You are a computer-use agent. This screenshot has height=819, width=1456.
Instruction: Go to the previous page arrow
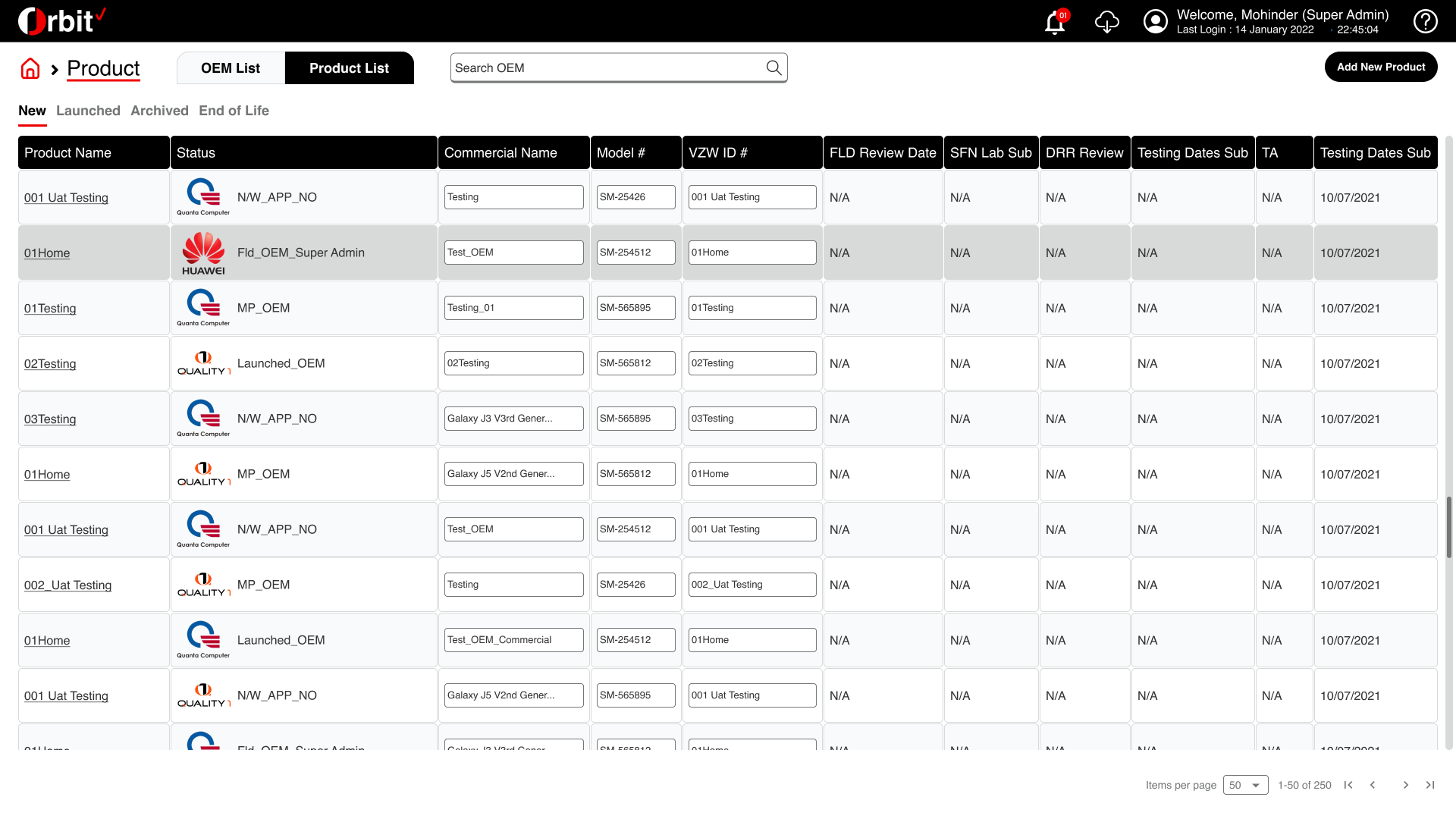pyautogui.click(x=1373, y=785)
